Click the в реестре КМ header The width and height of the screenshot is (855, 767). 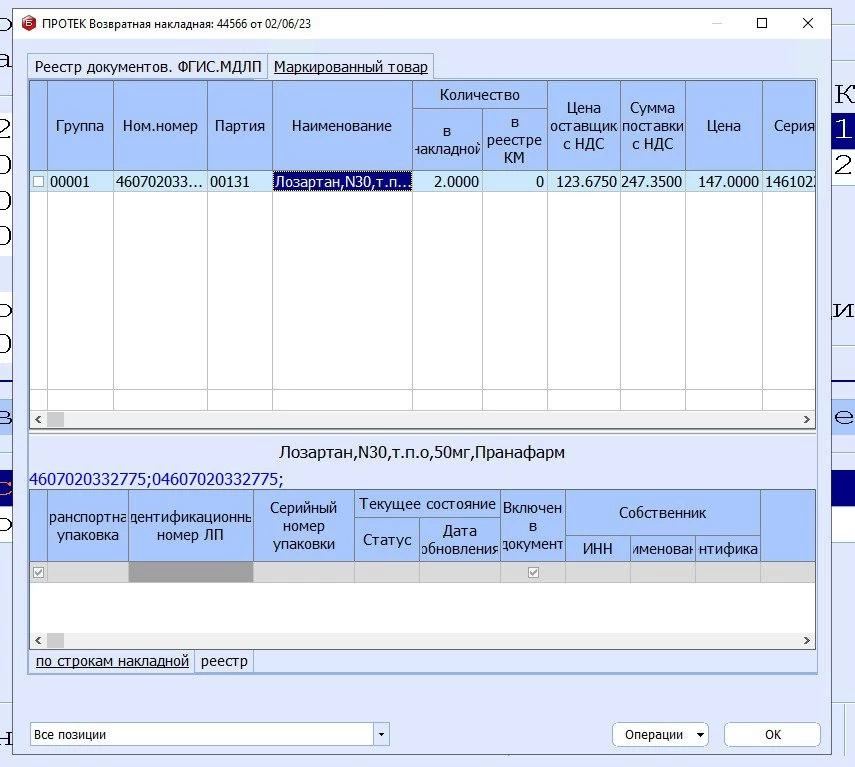click(514, 140)
